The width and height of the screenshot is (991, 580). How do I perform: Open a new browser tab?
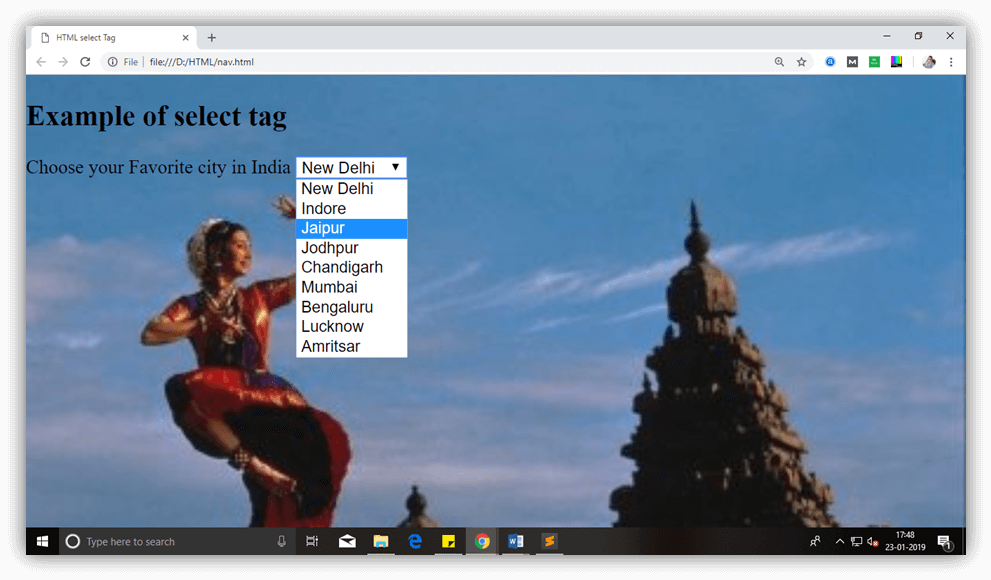[x=211, y=38]
